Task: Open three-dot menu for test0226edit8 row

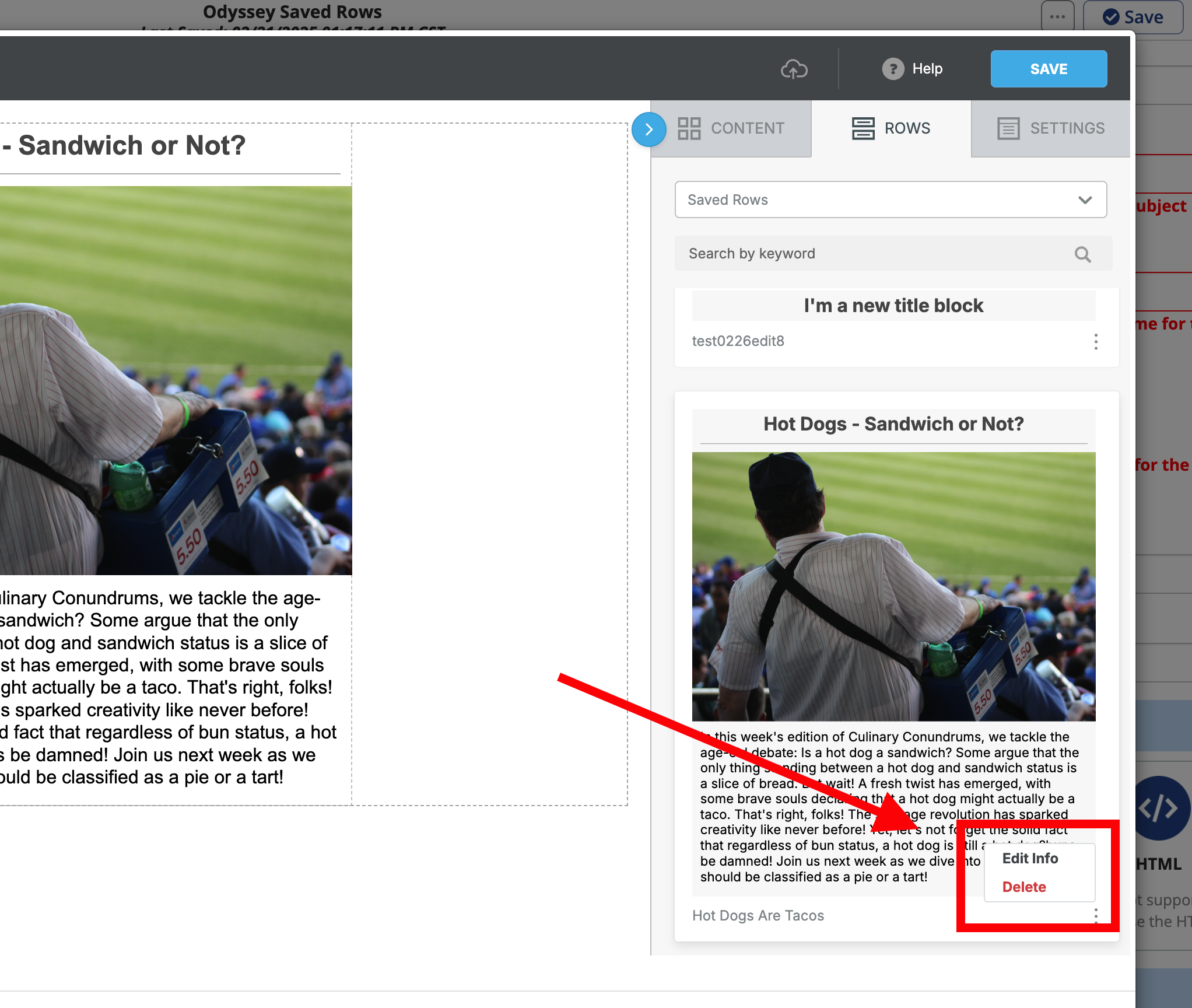Action: pyautogui.click(x=1096, y=341)
